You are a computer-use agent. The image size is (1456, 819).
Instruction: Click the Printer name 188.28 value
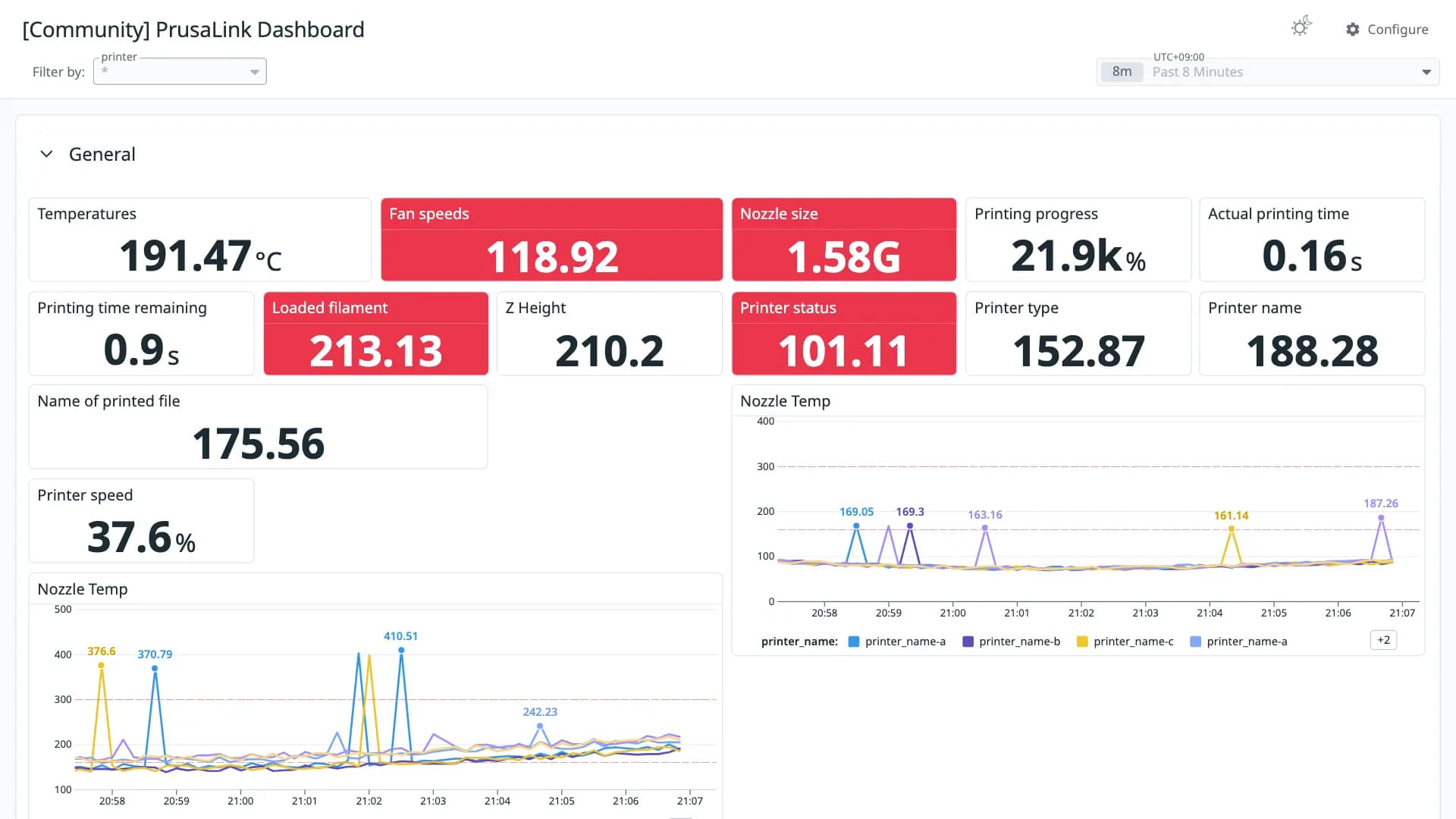point(1312,350)
